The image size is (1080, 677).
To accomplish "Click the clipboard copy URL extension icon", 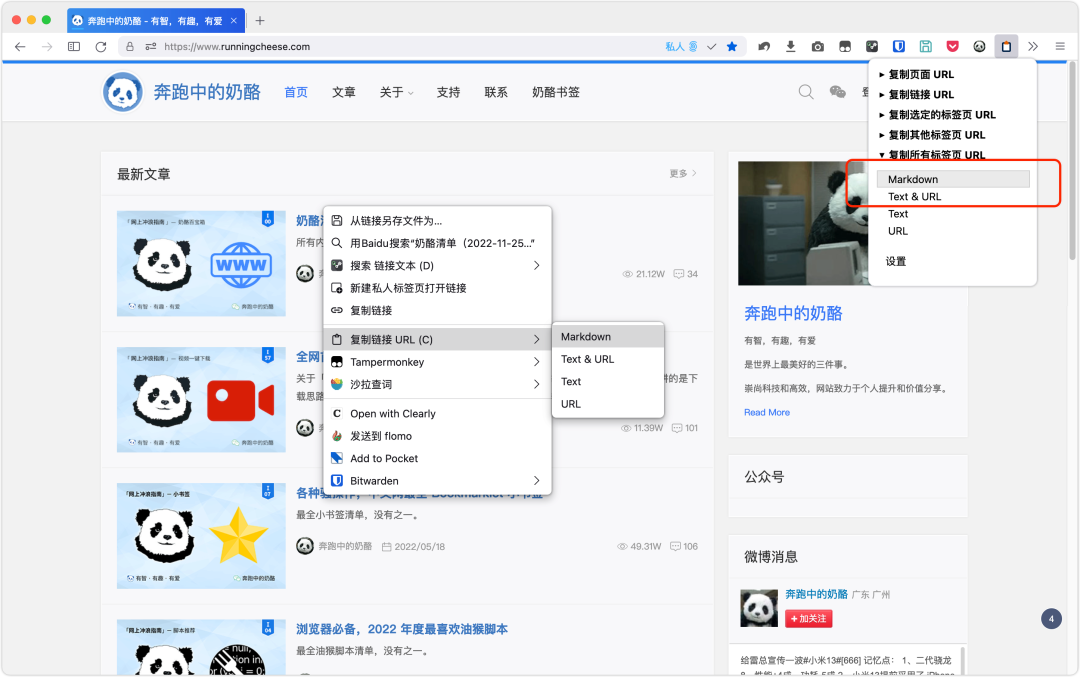I will point(1006,47).
